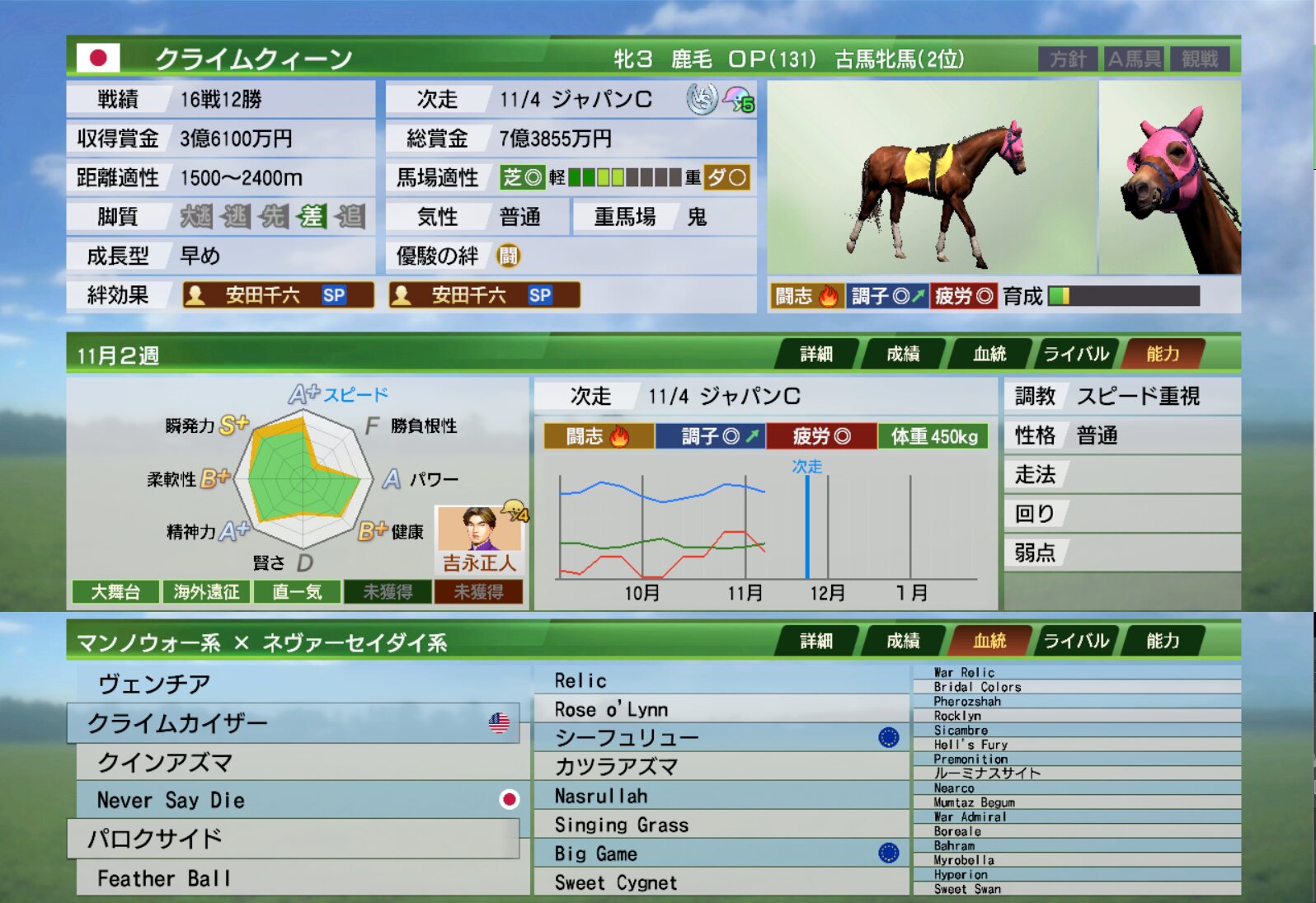1316x903 pixels.
Task: Click the Japan flag icon beside horse name
Action: coord(98,58)
